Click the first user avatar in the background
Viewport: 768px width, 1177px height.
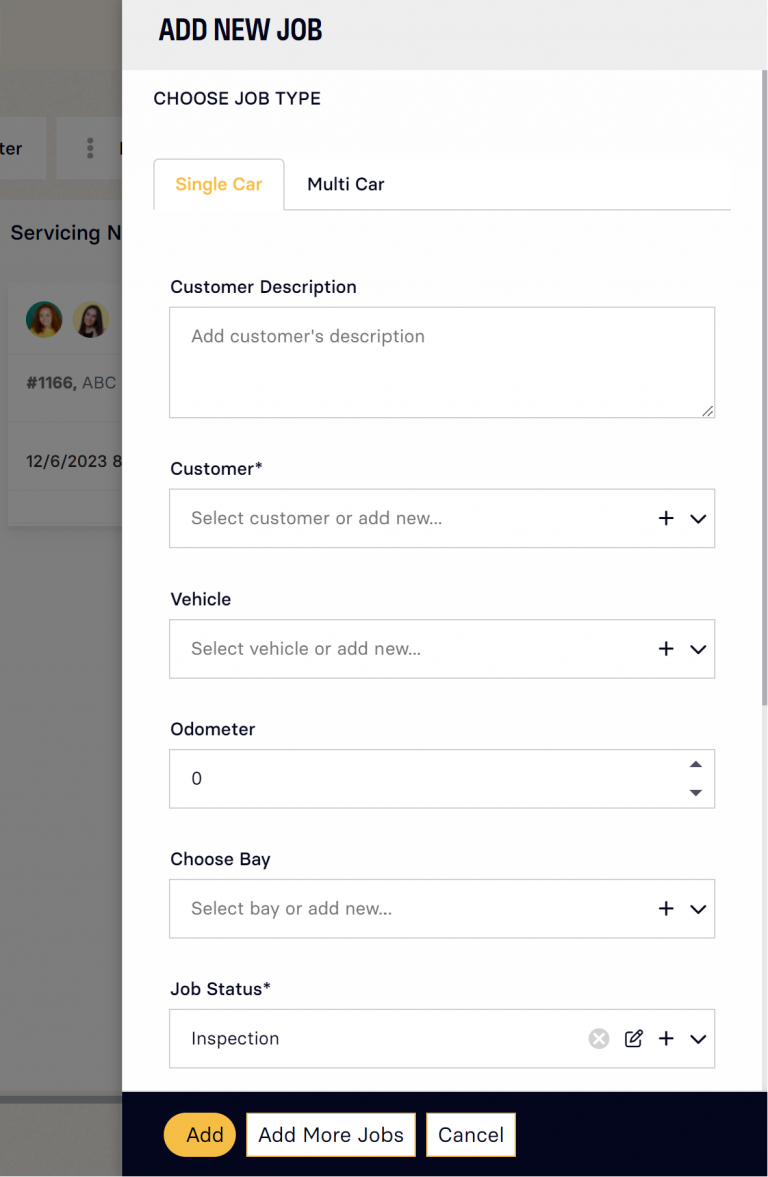[x=44, y=319]
